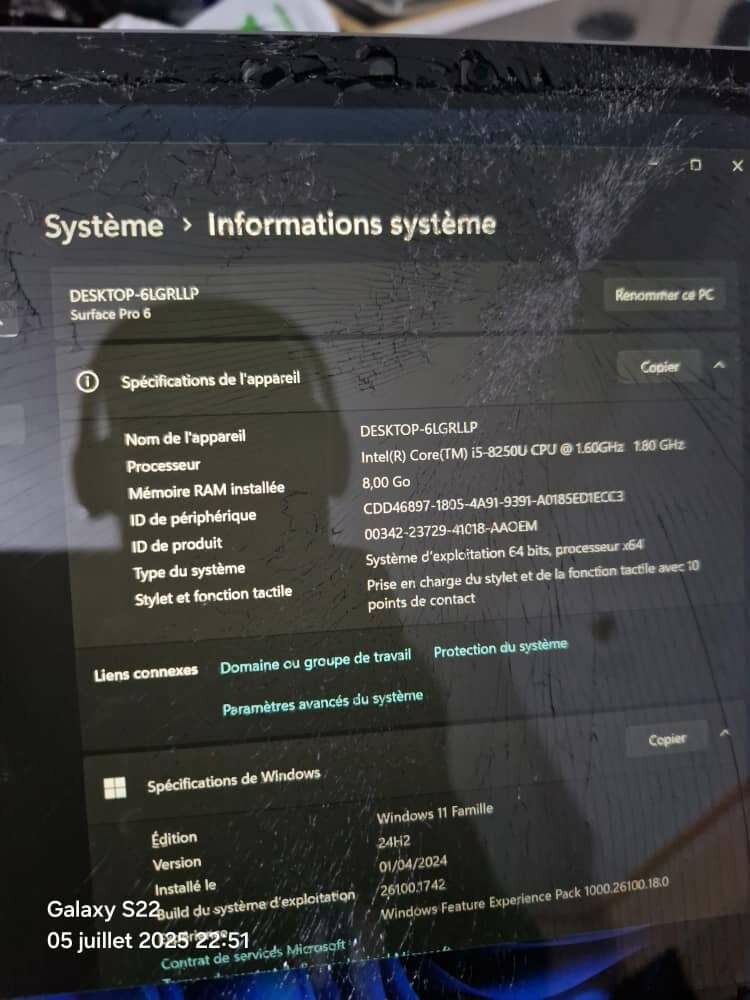Click the Build du système d'exploitation label
The height and width of the screenshot is (1000, 750).
256,904
